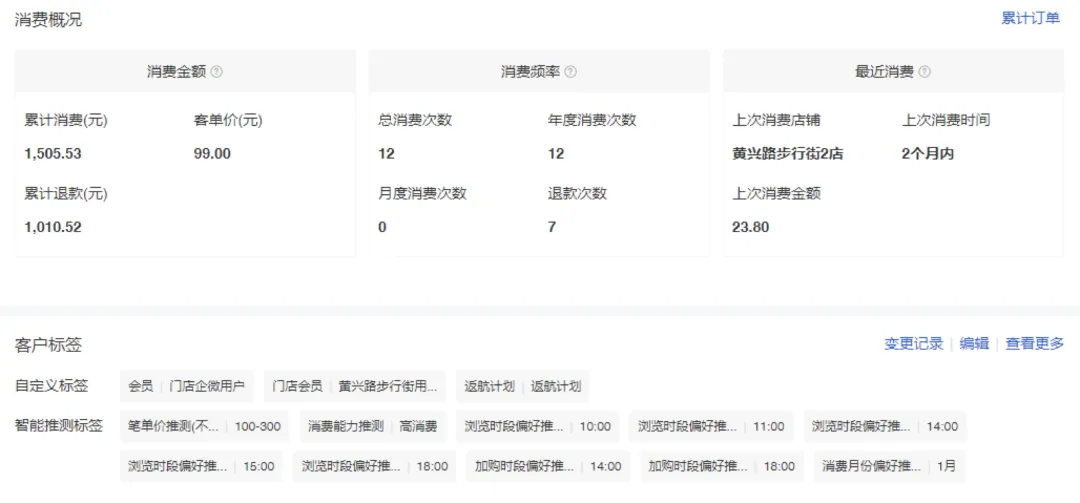The height and width of the screenshot is (503, 1080).
Task: Open 变更记录 for customer tags
Action: pyautogui.click(x=913, y=343)
